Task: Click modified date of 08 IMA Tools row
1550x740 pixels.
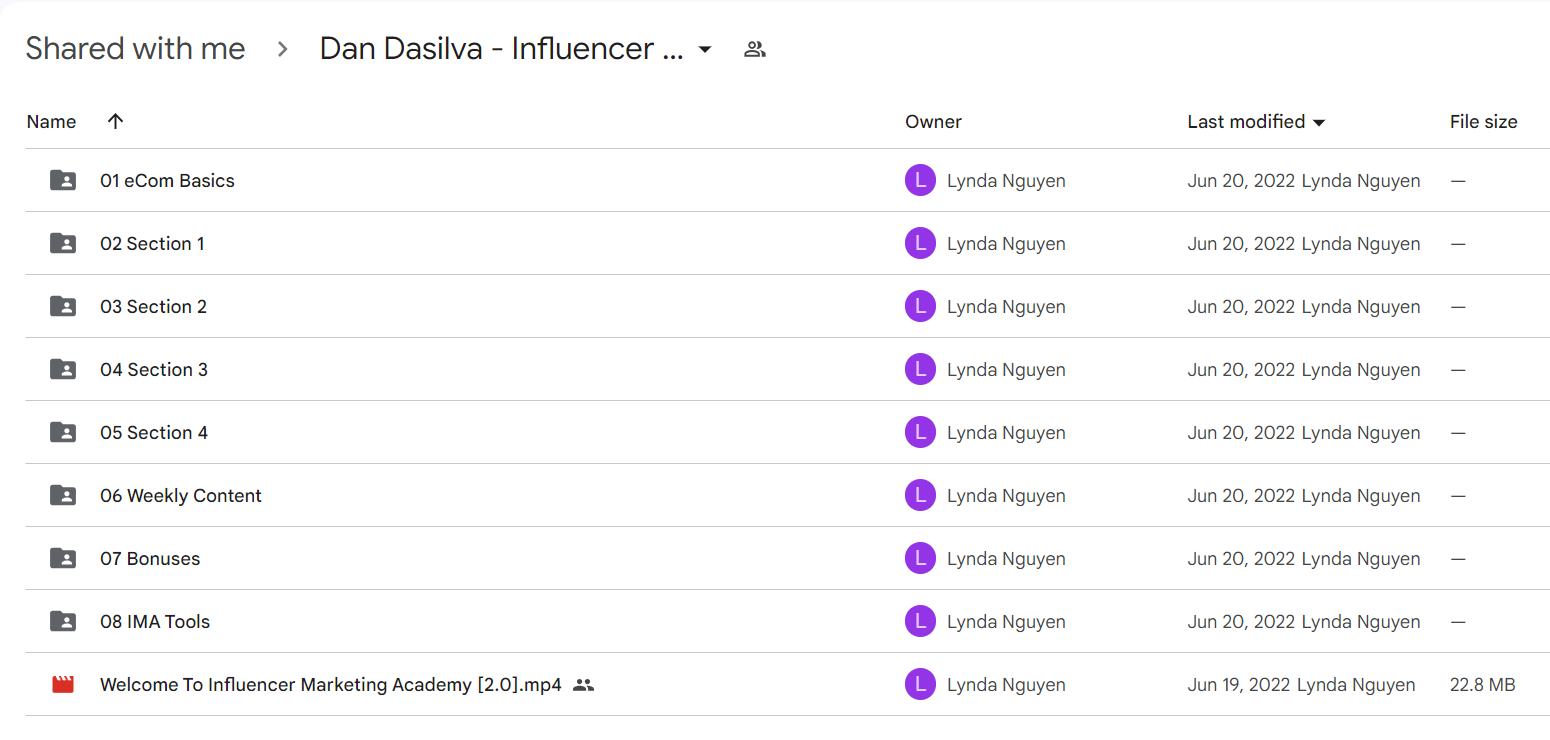Action: point(1241,622)
